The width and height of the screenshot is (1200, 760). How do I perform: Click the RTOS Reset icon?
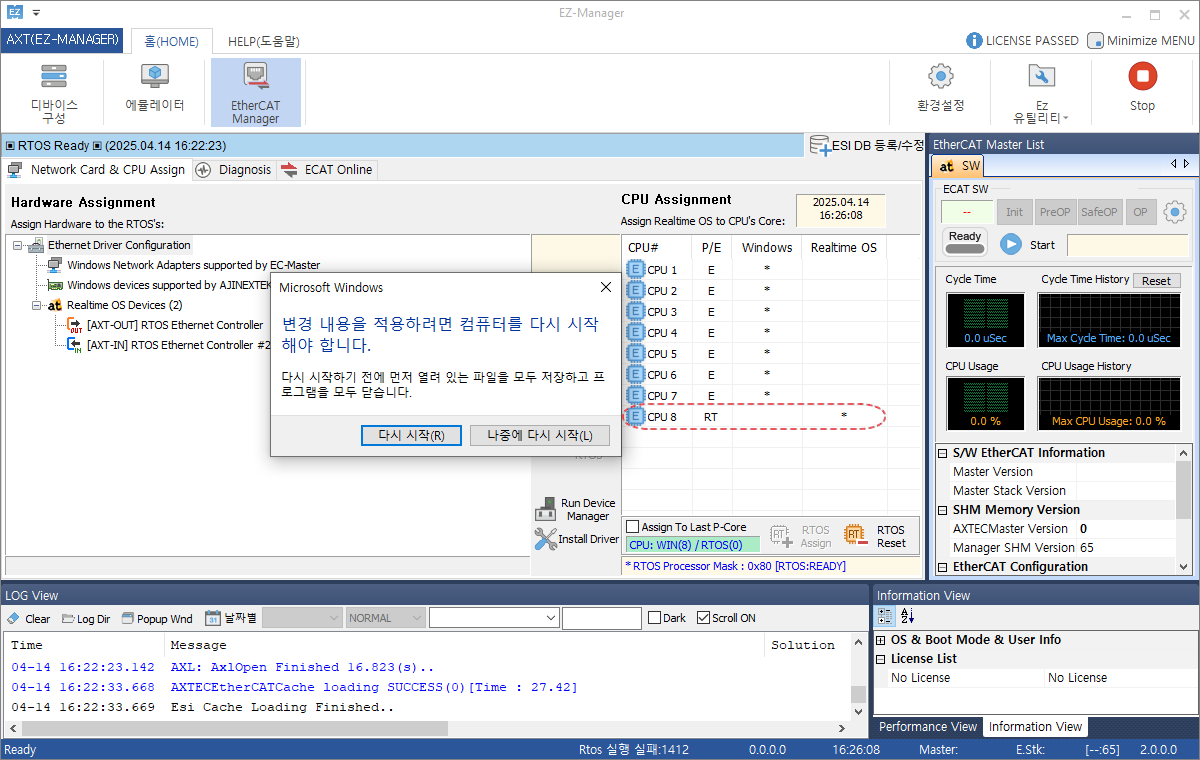coord(855,536)
